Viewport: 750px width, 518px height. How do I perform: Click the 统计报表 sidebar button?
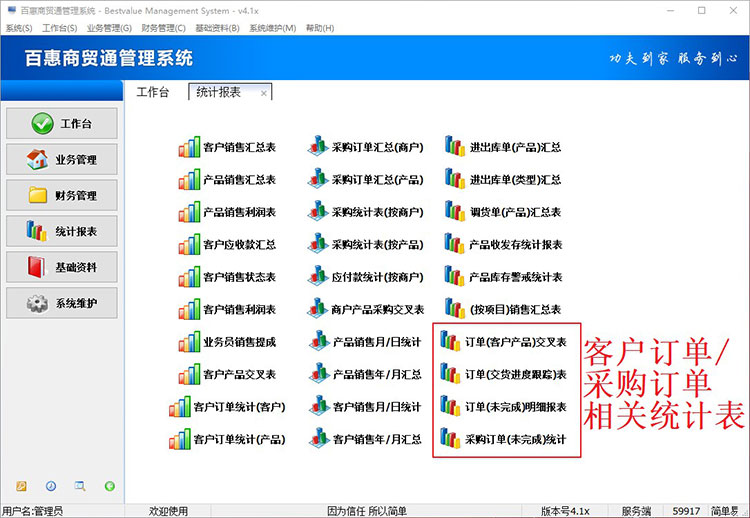tap(62, 231)
